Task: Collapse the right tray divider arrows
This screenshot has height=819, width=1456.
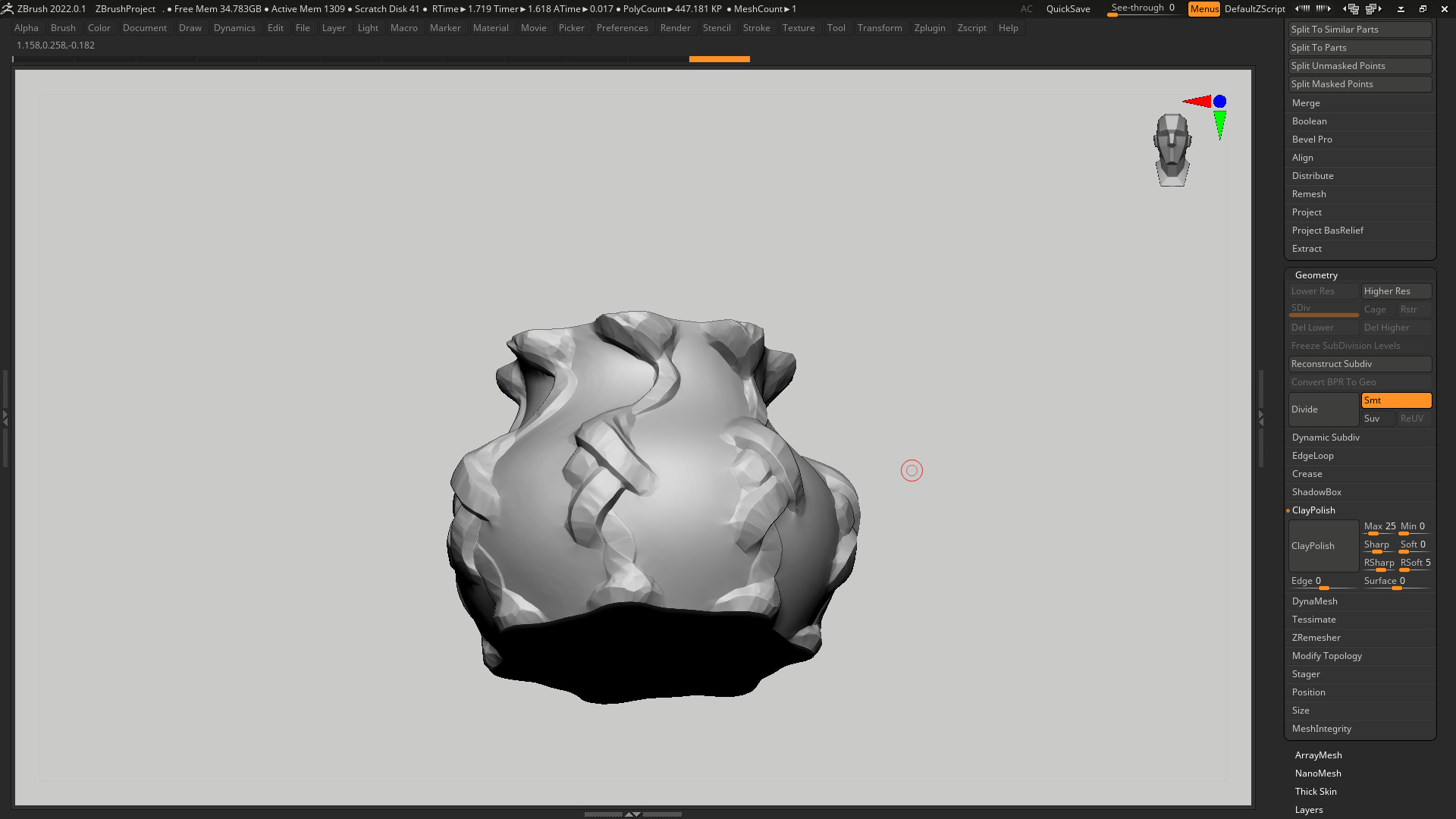Action: click(1261, 417)
